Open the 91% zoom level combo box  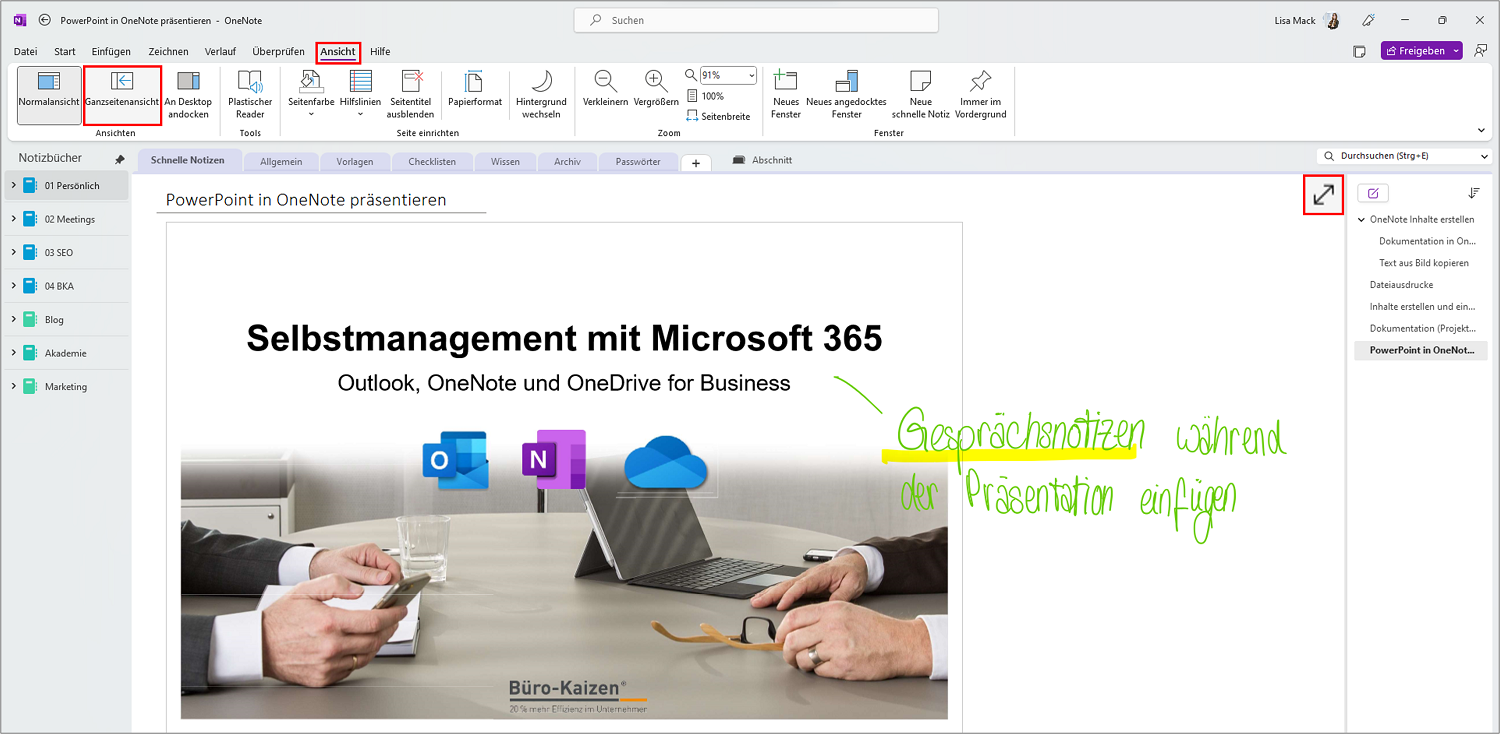(728, 76)
